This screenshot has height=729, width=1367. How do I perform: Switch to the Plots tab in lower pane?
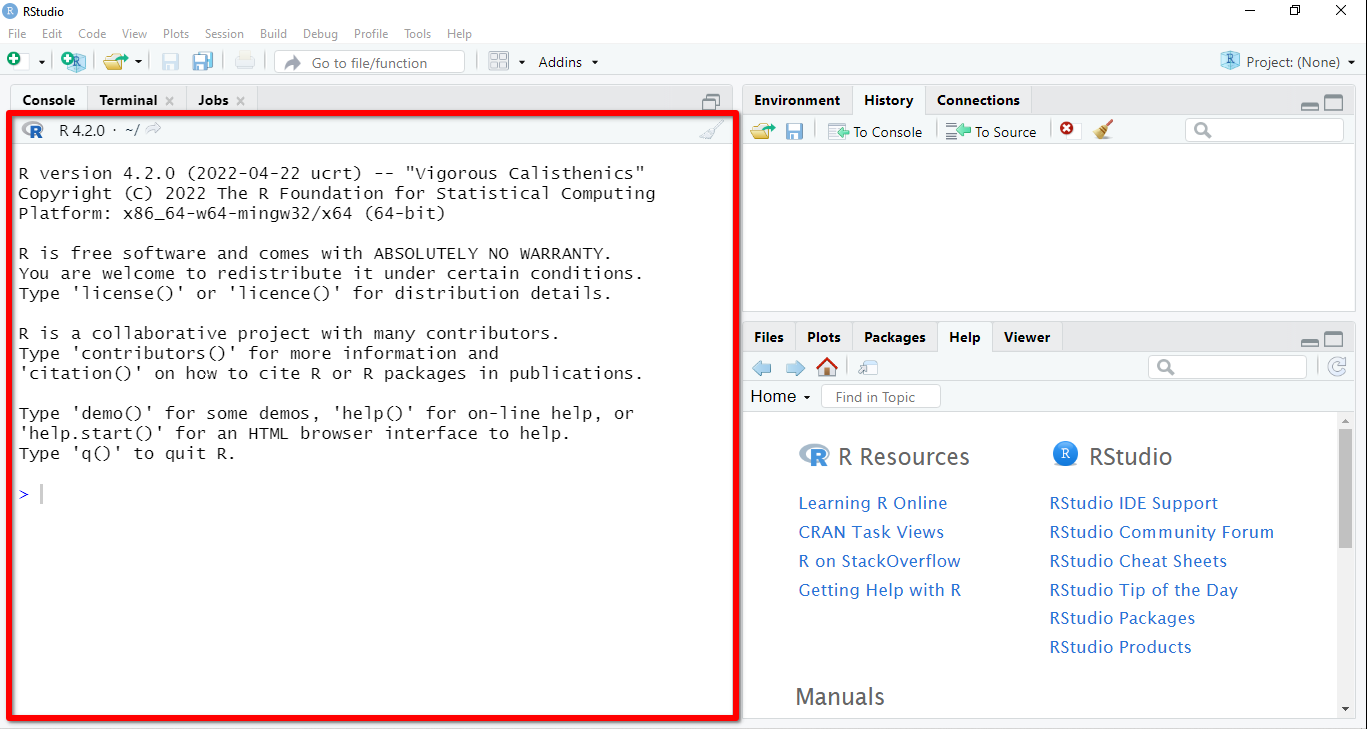coord(824,337)
